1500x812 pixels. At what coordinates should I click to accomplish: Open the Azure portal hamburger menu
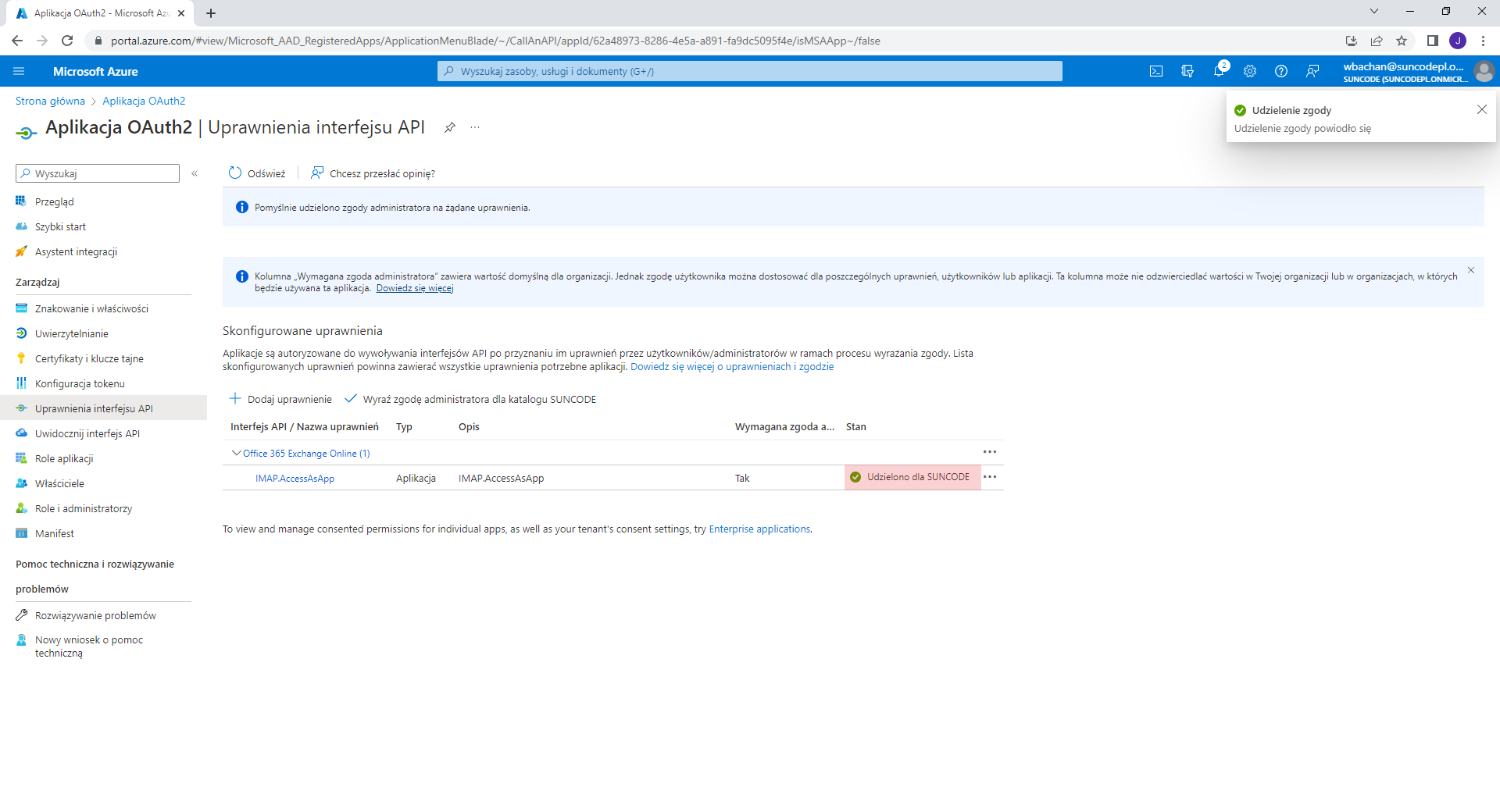tap(19, 71)
